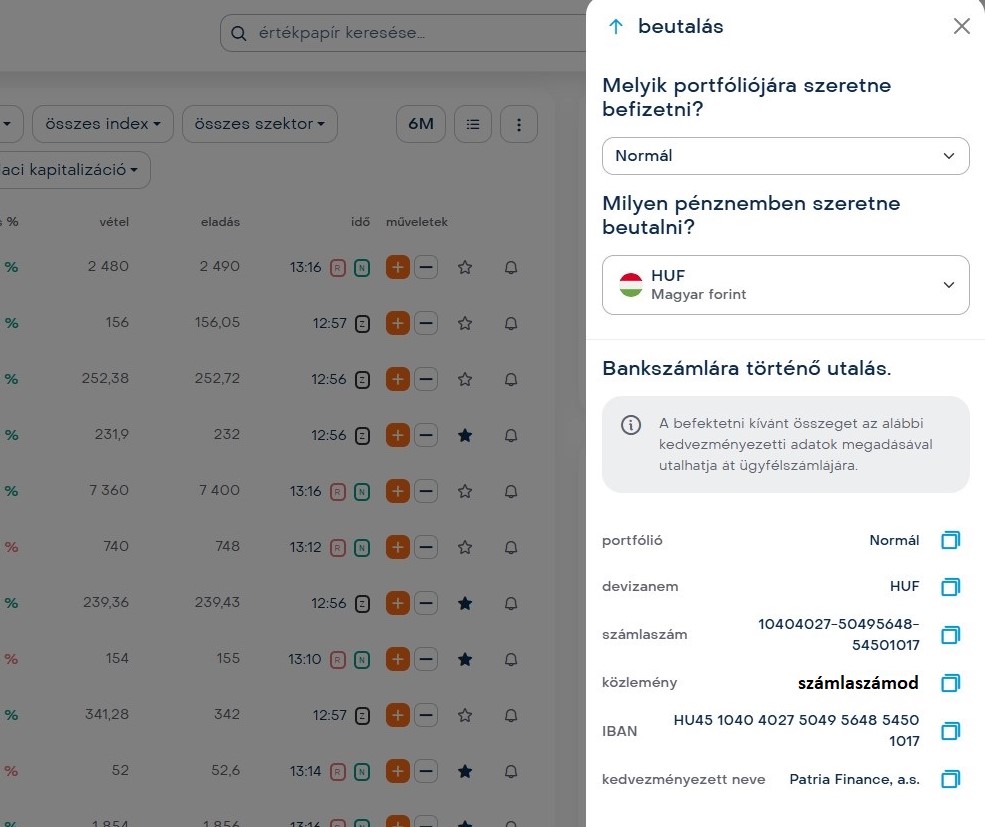Select the 6M period button
Image resolution: width=985 pixels, height=827 pixels.
[x=421, y=124]
